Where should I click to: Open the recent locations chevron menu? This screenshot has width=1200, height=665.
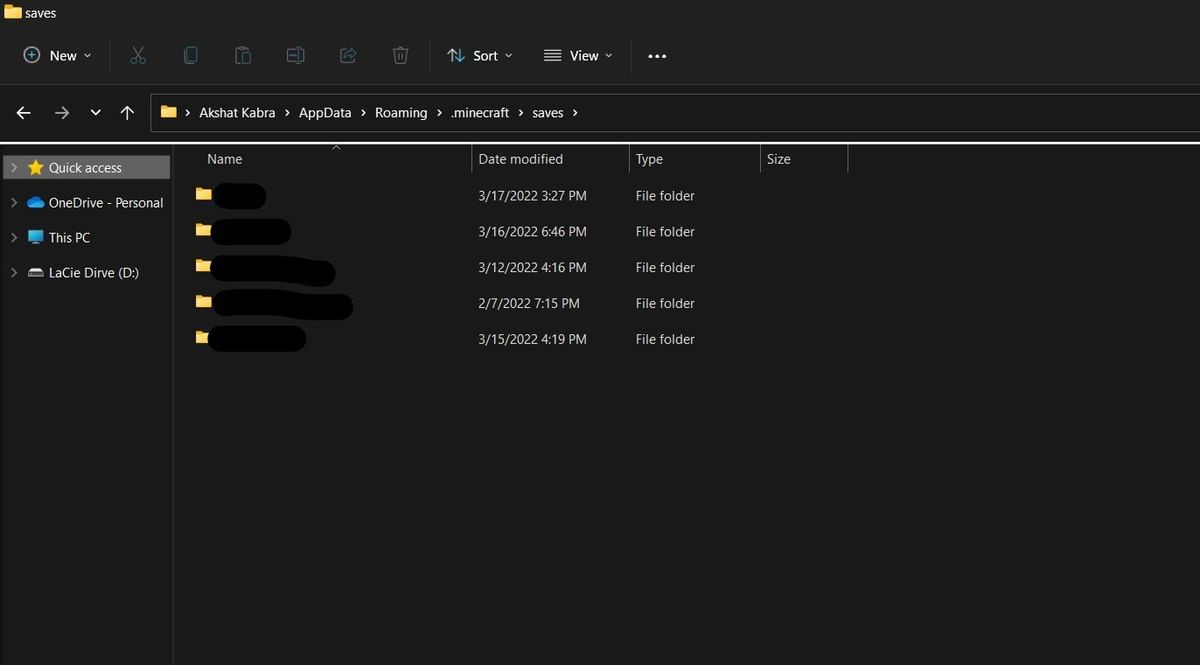pos(95,112)
